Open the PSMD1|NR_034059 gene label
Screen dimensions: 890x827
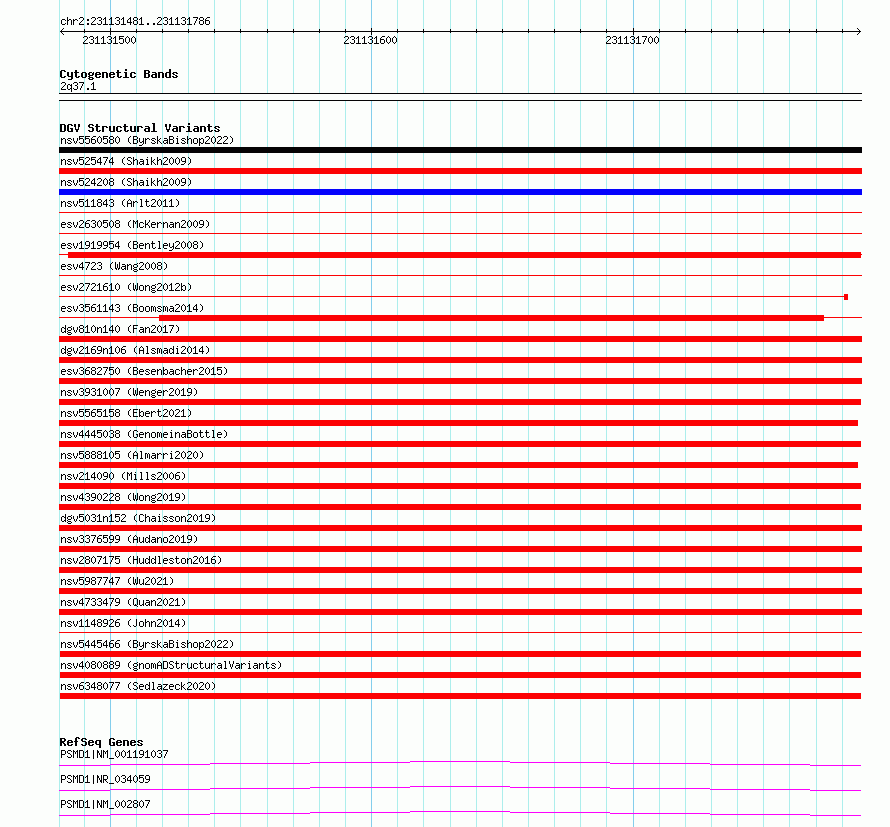105,779
